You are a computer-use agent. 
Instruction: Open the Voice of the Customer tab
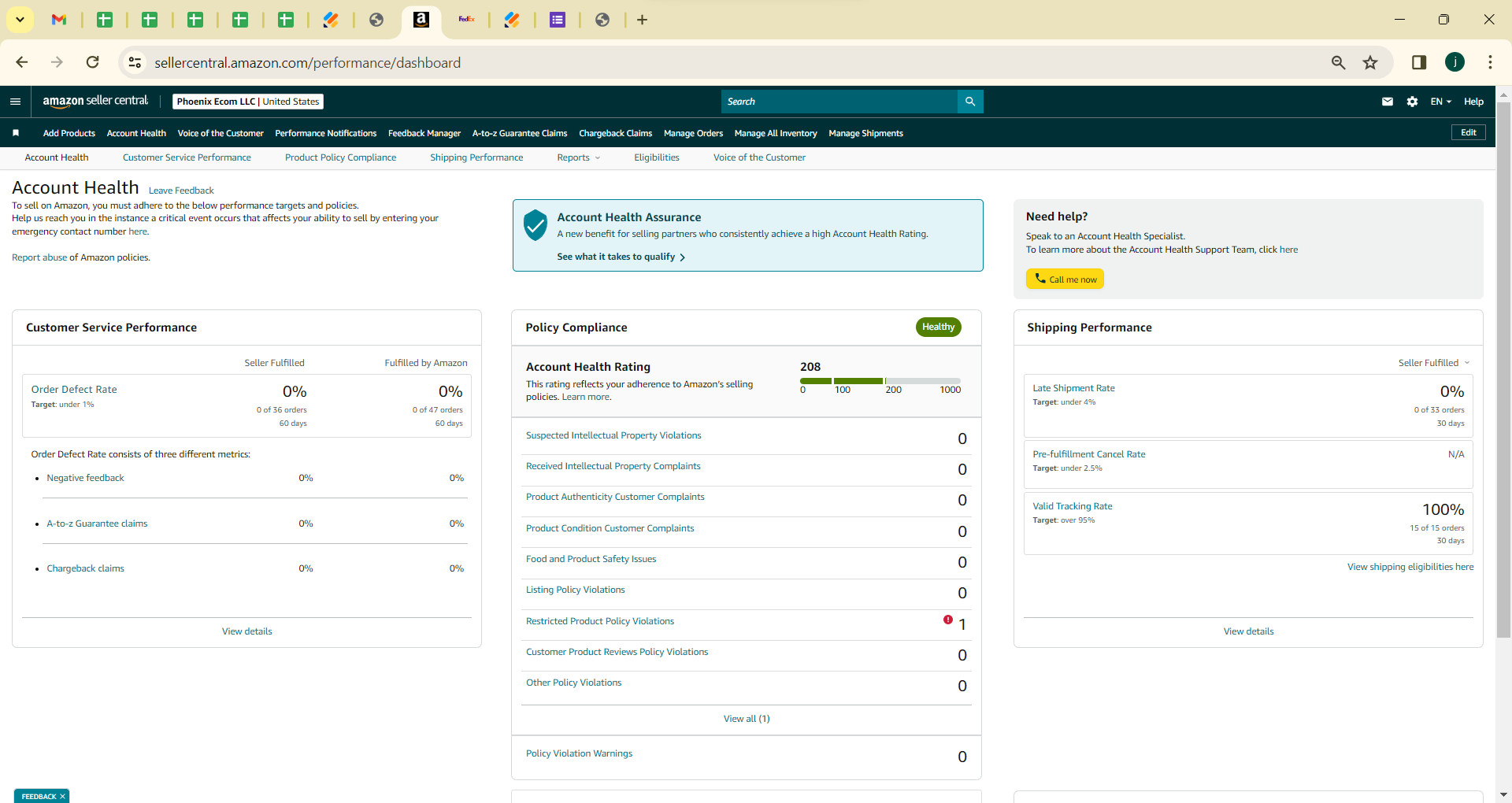click(x=759, y=157)
